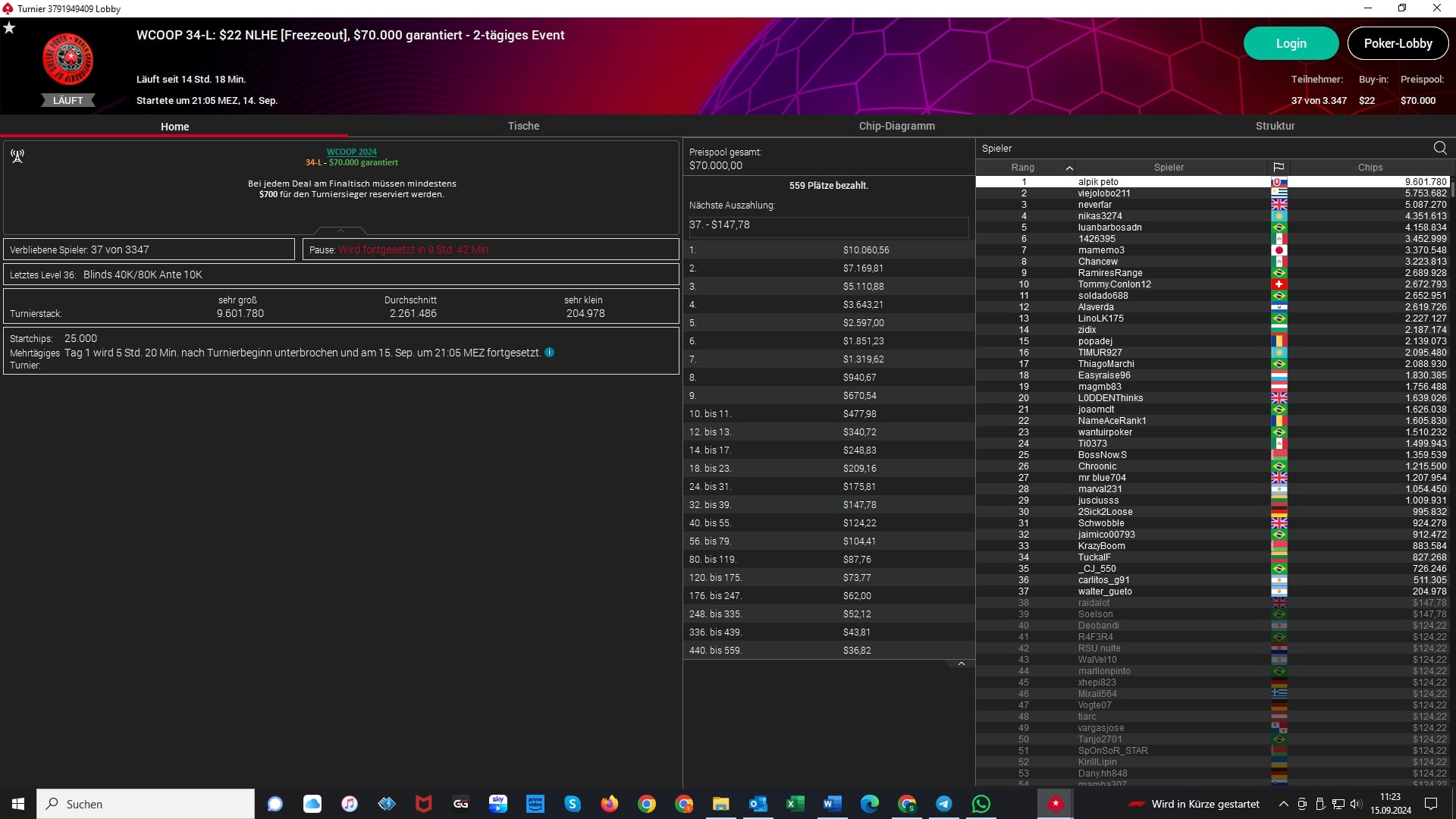The height and width of the screenshot is (819, 1456).
Task: Open Excel from the taskbar
Action: pos(795,804)
